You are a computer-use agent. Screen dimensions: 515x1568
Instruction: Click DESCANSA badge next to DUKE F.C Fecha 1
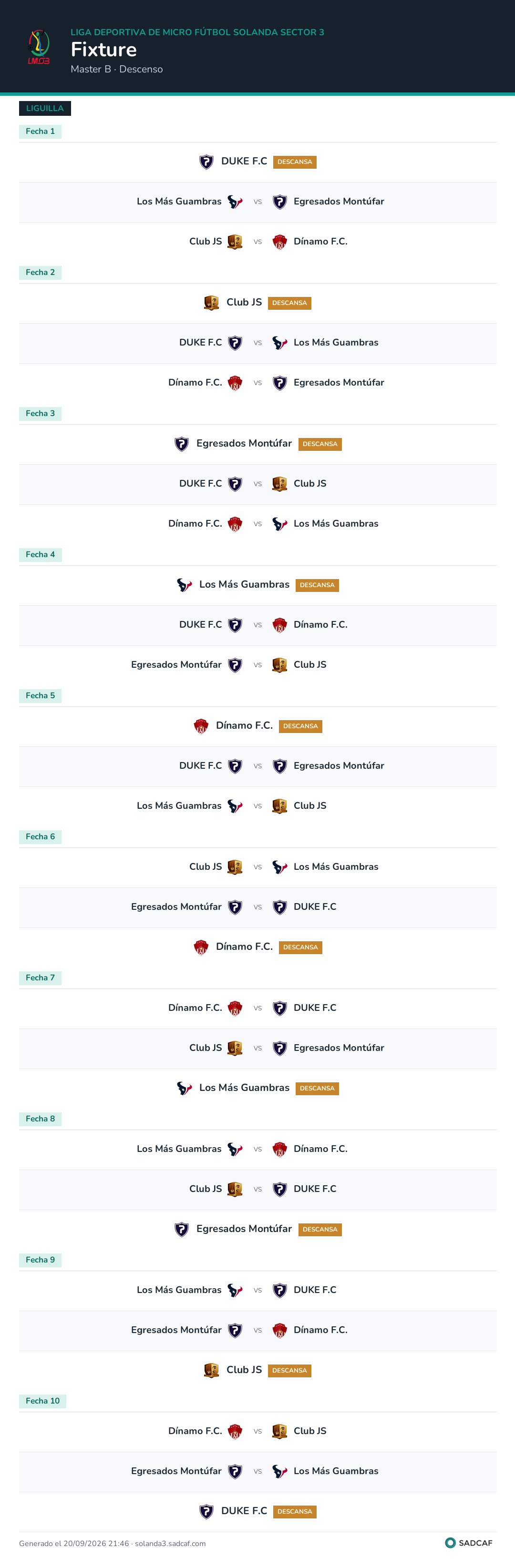pyautogui.click(x=295, y=162)
